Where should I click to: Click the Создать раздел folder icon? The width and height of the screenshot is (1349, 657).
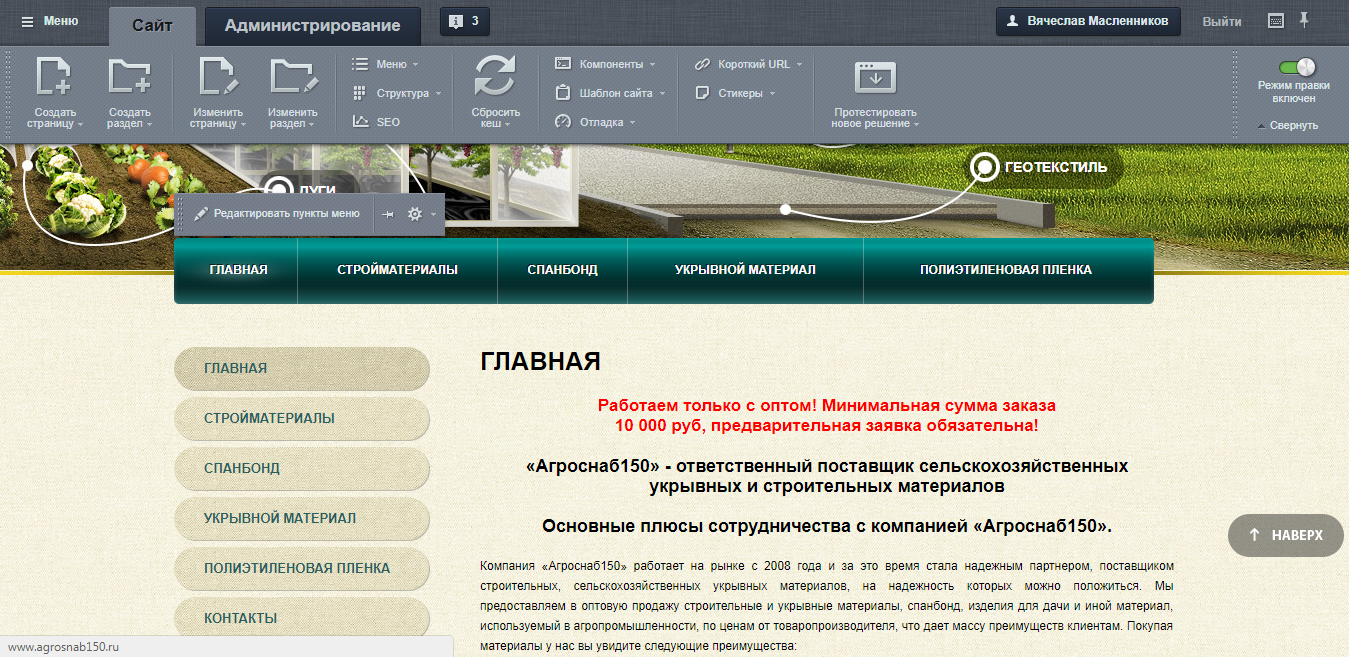[130, 78]
